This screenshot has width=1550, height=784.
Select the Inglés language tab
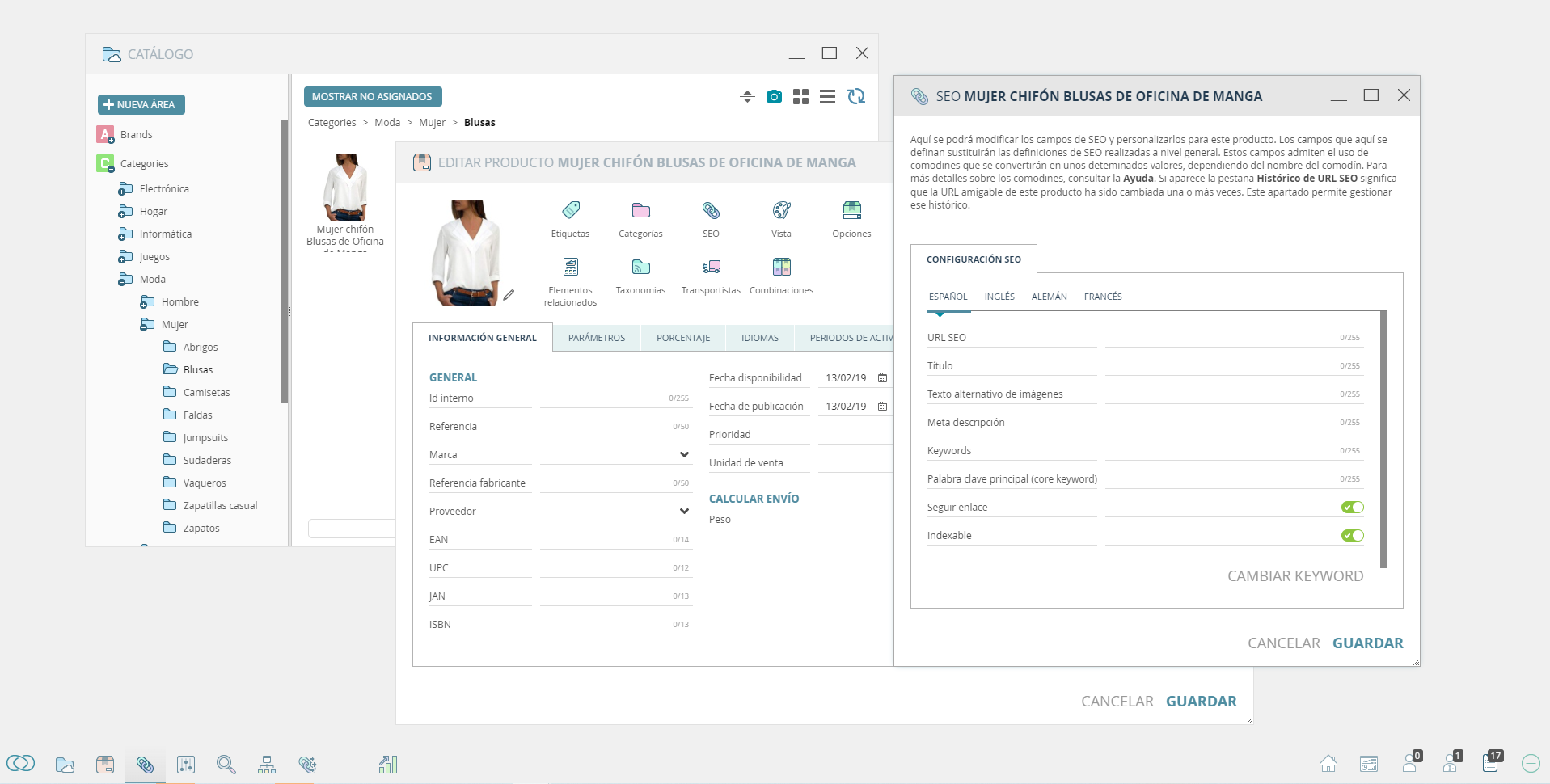pos(999,297)
